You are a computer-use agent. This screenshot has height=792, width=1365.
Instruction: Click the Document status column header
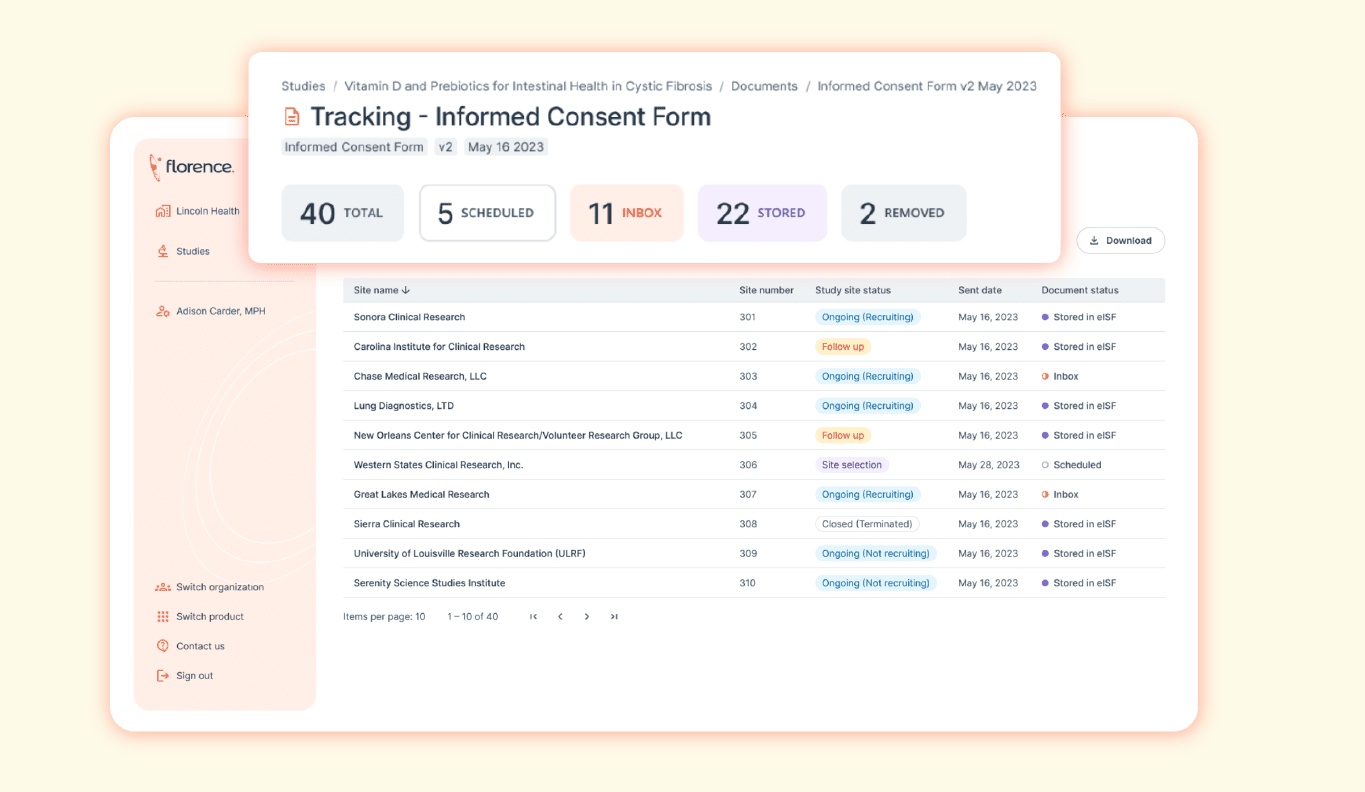pos(1080,290)
